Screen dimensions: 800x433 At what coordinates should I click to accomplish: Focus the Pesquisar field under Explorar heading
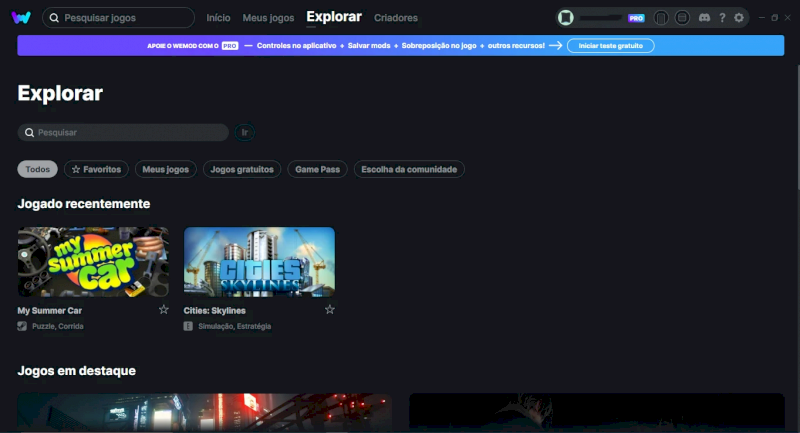pos(123,133)
